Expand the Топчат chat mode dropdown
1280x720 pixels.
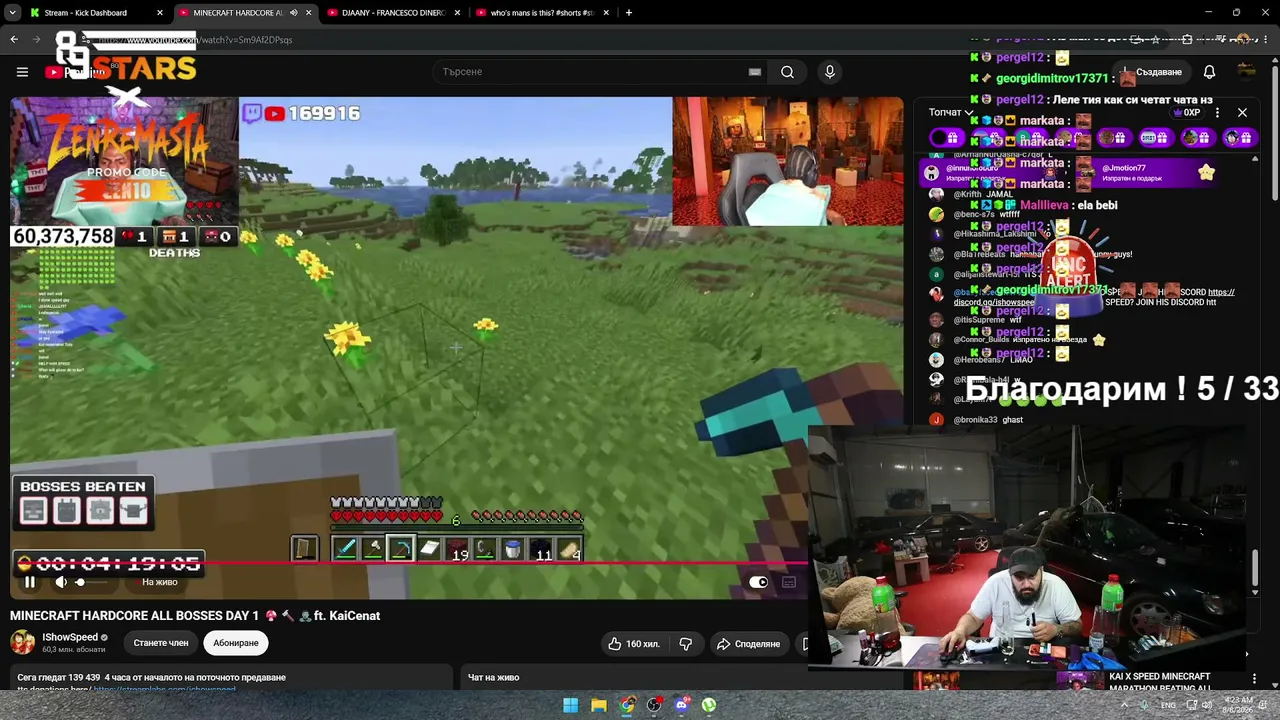[x=950, y=112]
